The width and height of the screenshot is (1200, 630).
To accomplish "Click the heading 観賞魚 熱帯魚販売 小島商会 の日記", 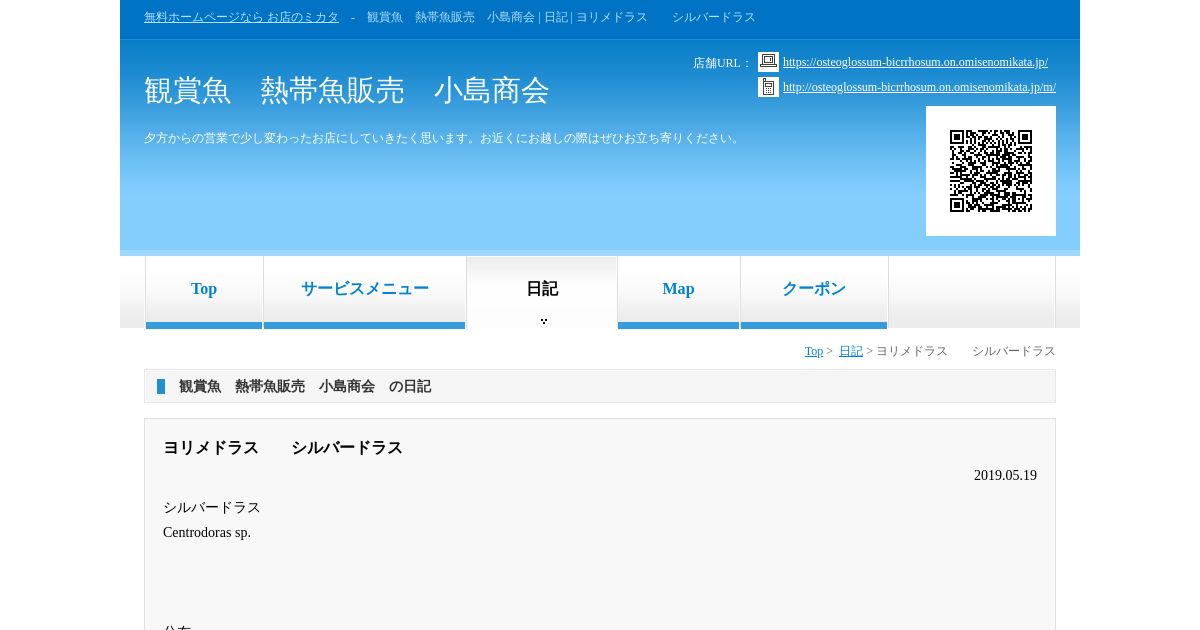I will [305, 386].
